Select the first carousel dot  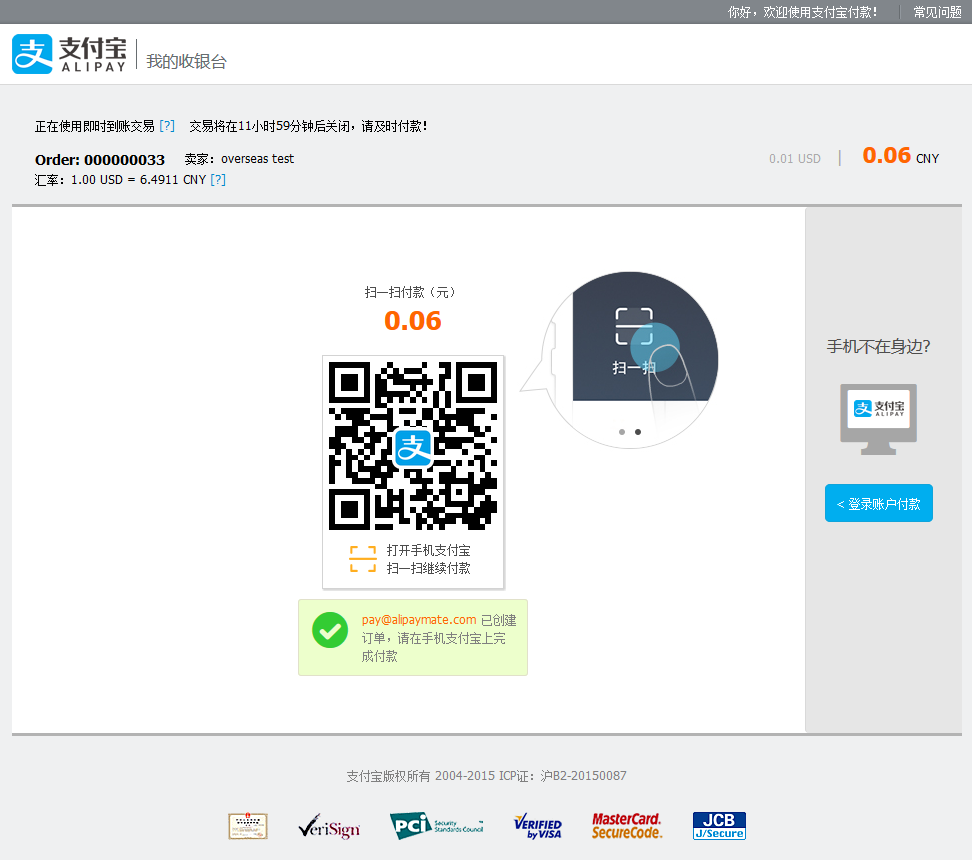pos(621,432)
